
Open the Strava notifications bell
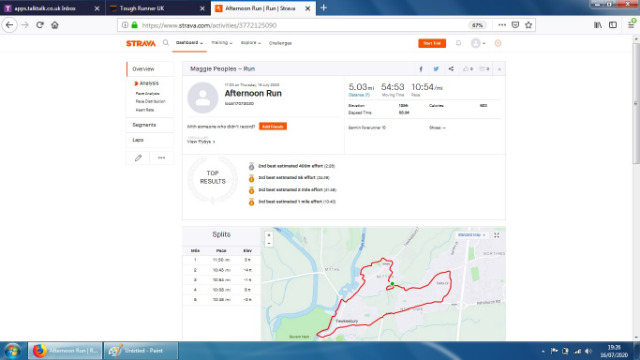[458, 43]
